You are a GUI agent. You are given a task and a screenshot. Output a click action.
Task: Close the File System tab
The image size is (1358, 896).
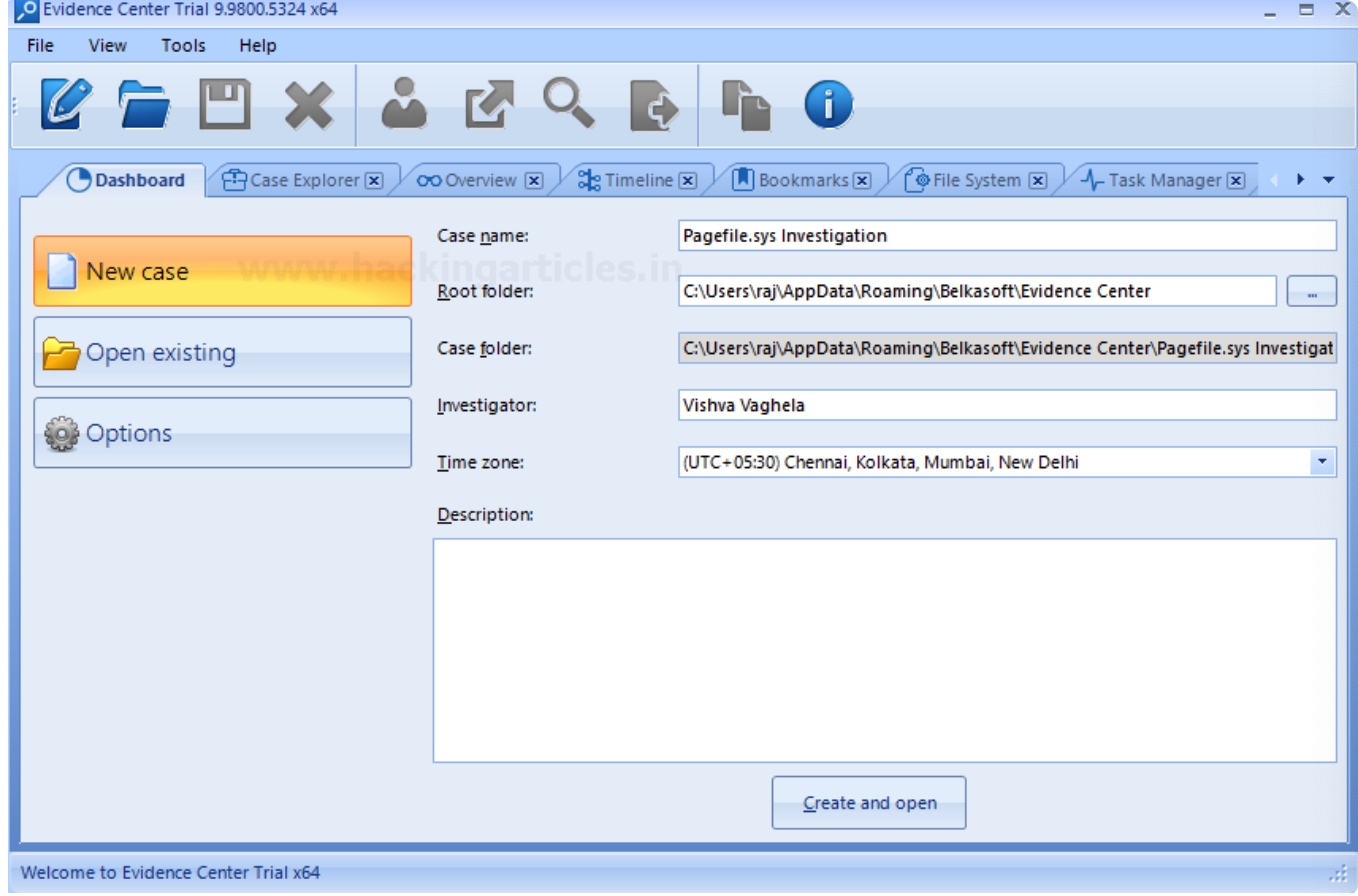(1038, 181)
